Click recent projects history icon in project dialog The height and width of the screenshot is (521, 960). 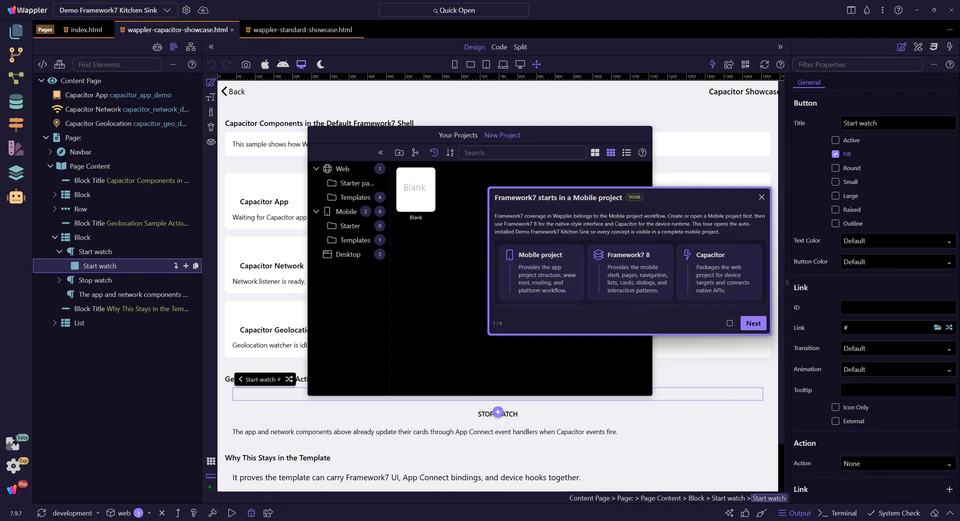(x=433, y=152)
